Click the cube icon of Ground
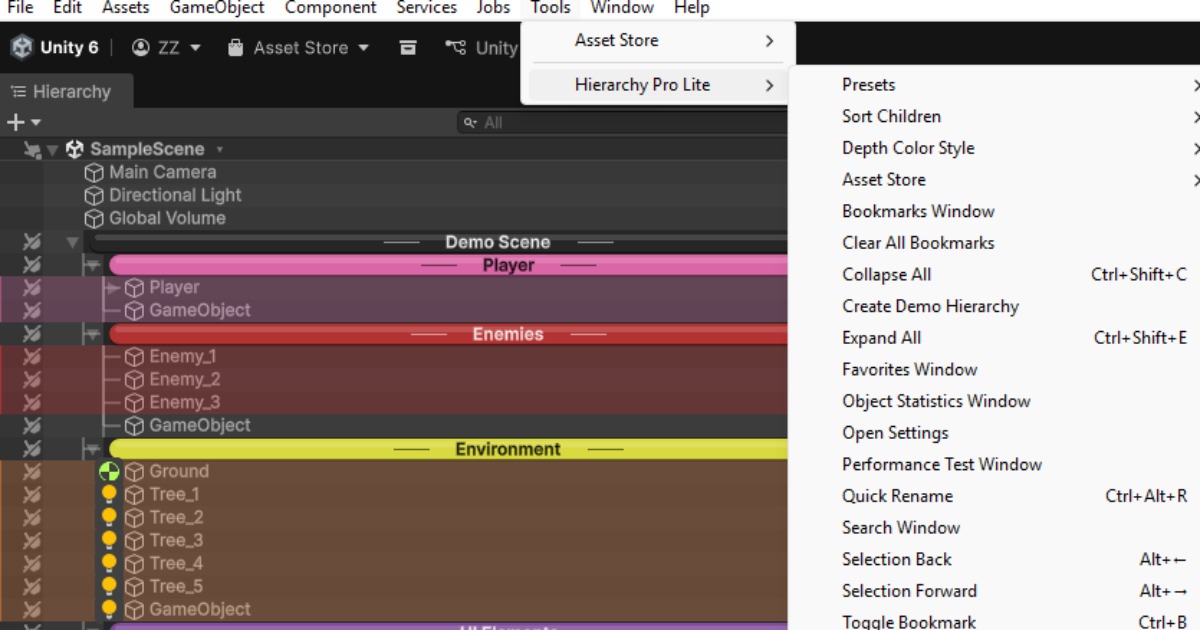Image resolution: width=1200 pixels, height=630 pixels. coord(134,471)
